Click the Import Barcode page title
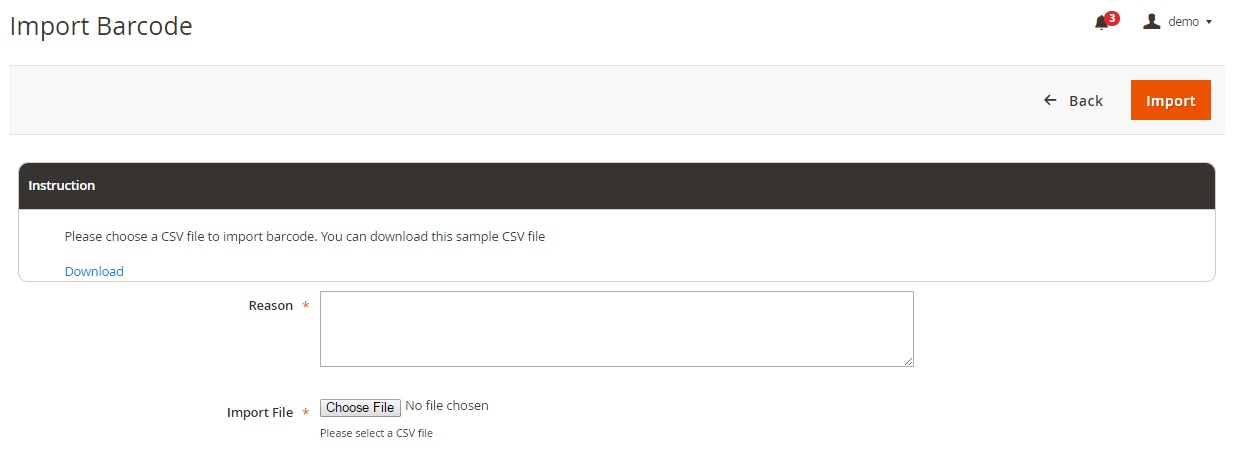 [101, 27]
